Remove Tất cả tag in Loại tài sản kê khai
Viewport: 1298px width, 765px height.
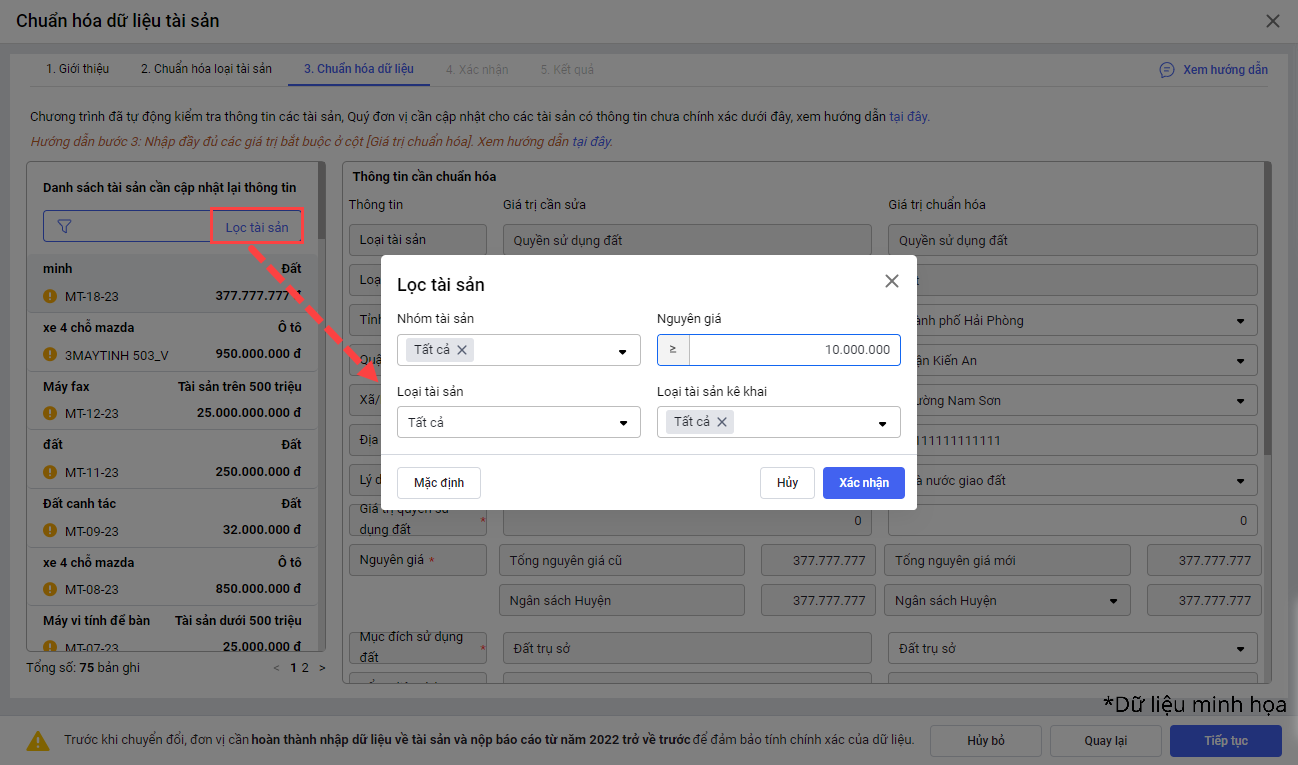(721, 422)
